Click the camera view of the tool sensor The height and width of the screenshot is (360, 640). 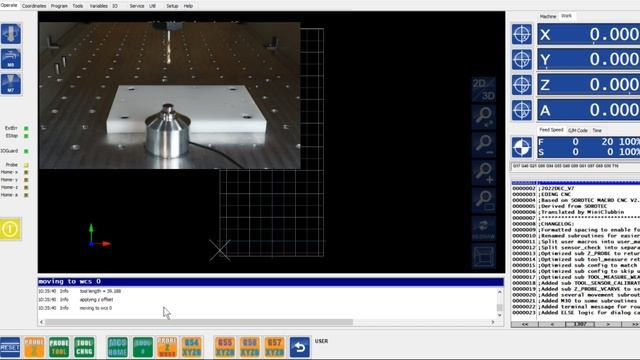click(169, 95)
